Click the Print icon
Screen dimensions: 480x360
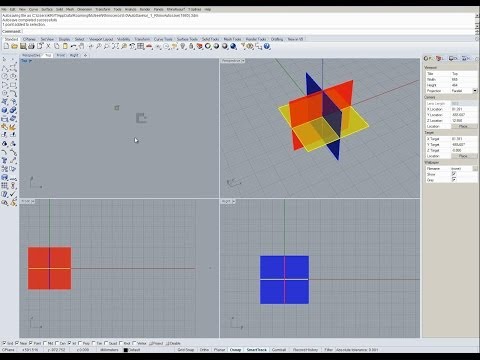(31, 46)
